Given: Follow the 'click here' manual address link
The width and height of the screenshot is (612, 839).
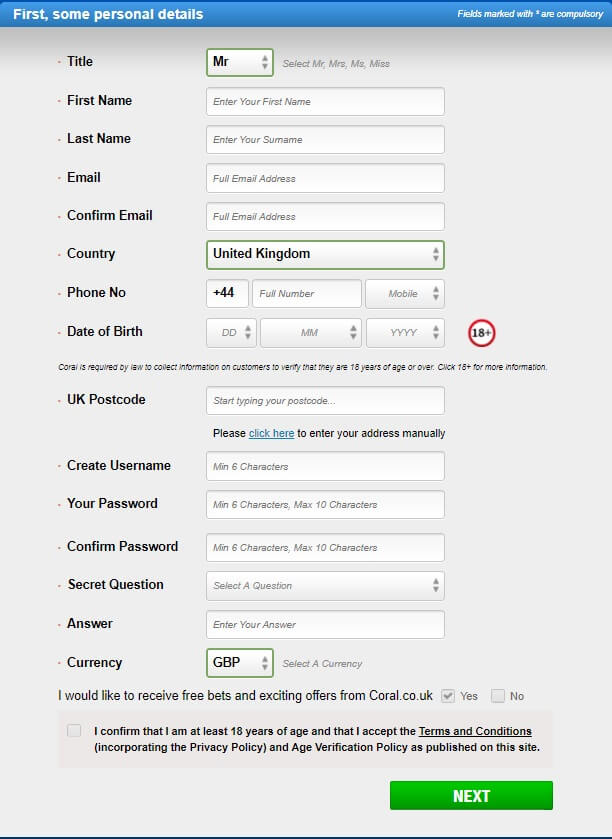Looking at the screenshot, I should point(271,433).
